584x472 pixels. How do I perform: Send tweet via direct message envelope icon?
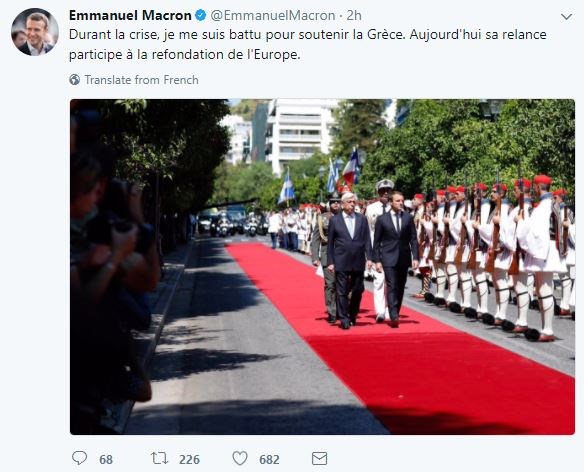tap(319, 459)
